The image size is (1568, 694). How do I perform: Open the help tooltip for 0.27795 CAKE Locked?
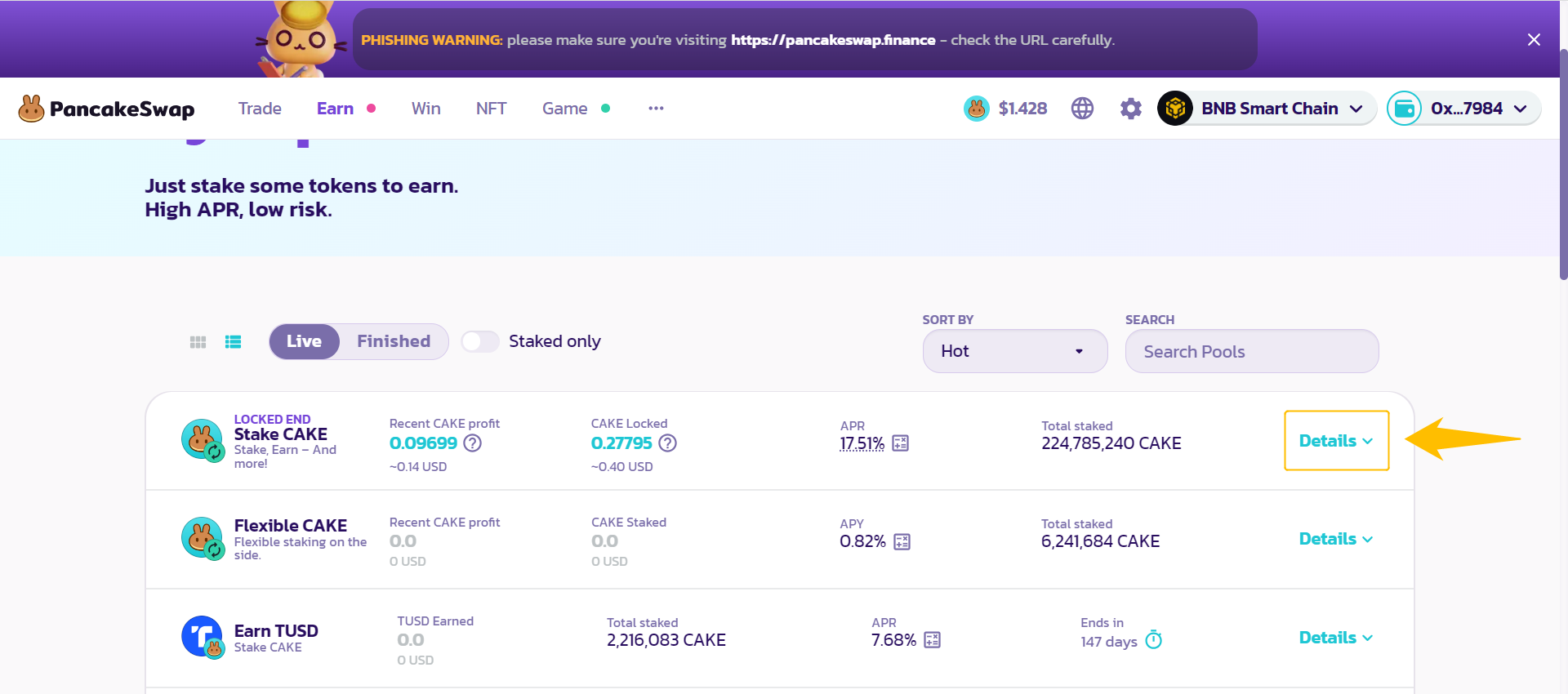click(x=667, y=443)
